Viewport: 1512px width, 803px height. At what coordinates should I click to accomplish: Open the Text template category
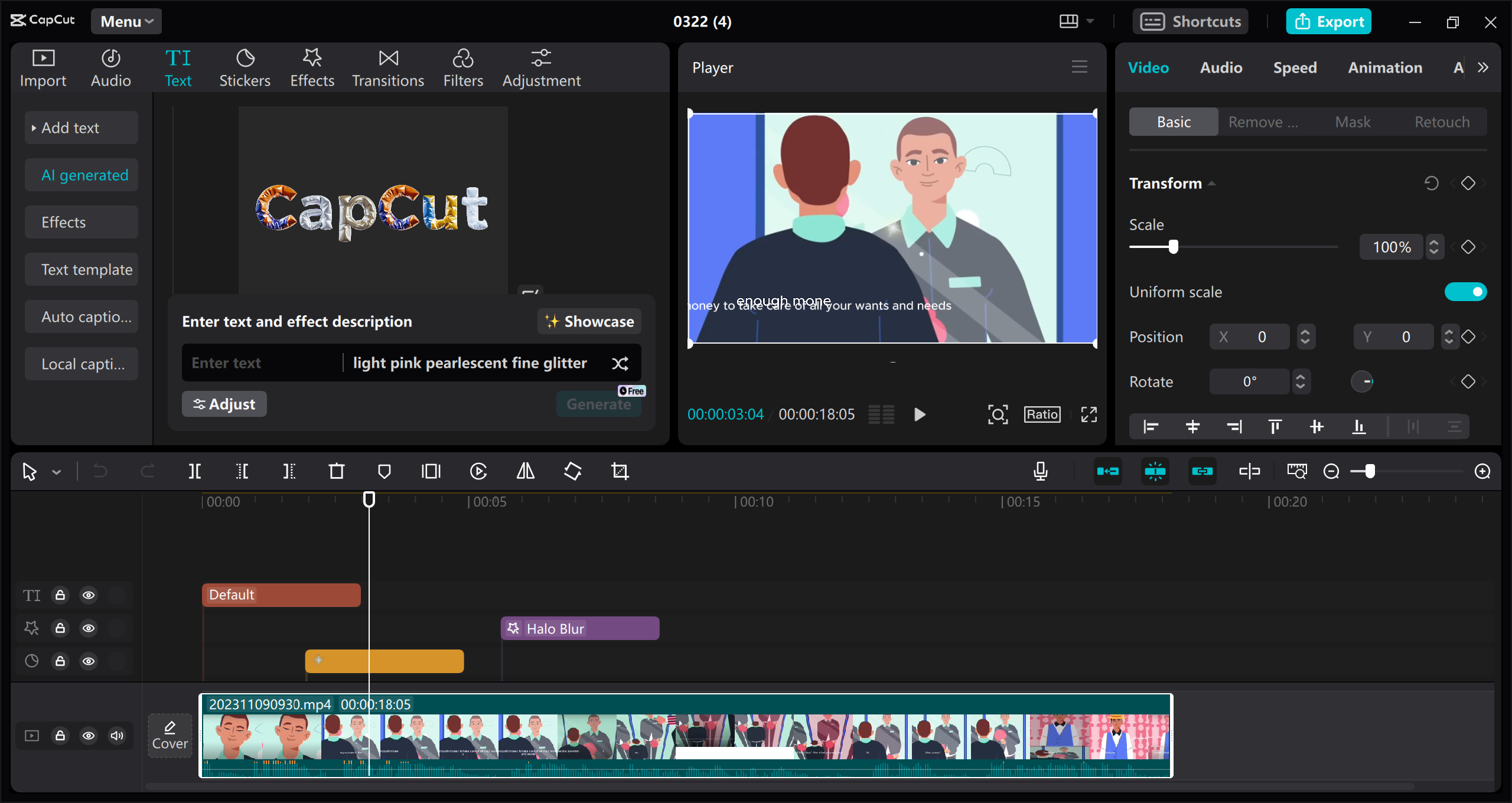point(81,269)
